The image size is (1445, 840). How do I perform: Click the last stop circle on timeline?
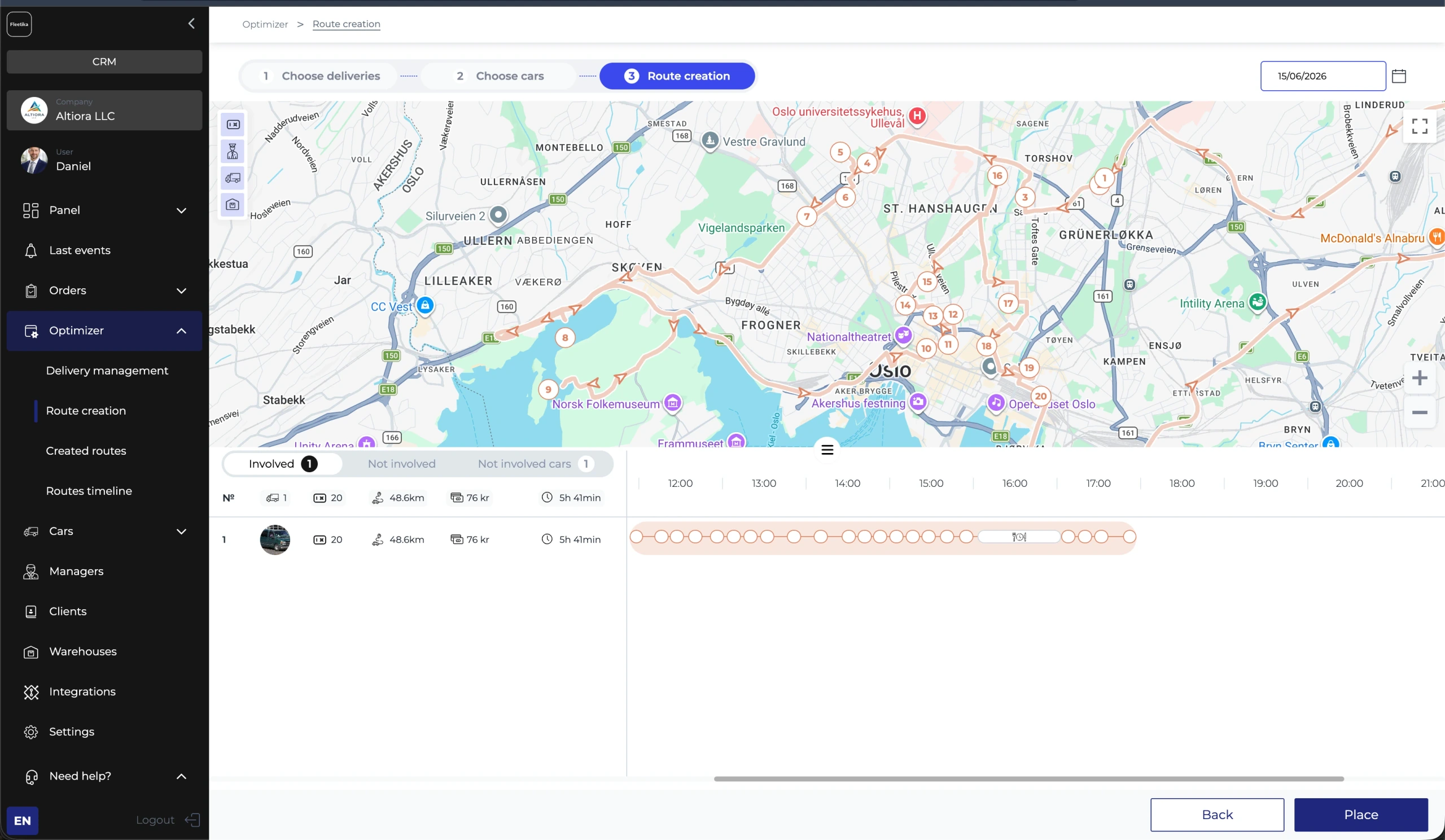1129,537
